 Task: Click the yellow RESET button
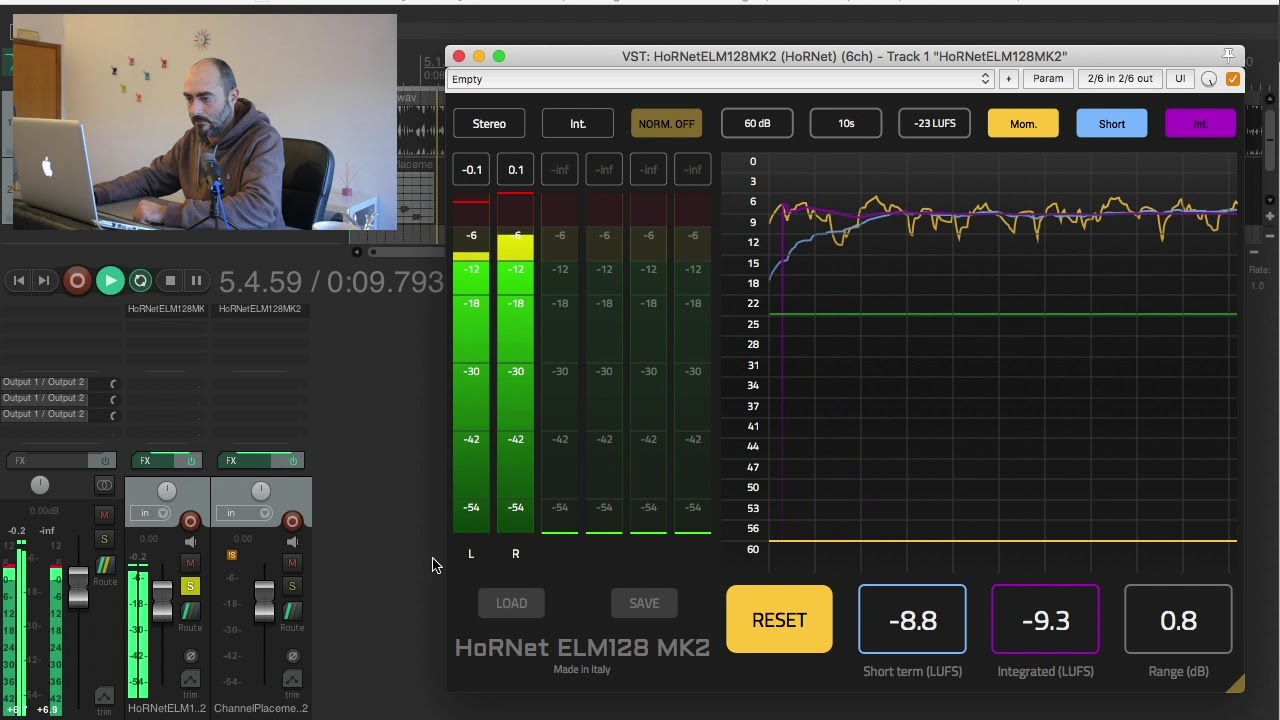(779, 620)
